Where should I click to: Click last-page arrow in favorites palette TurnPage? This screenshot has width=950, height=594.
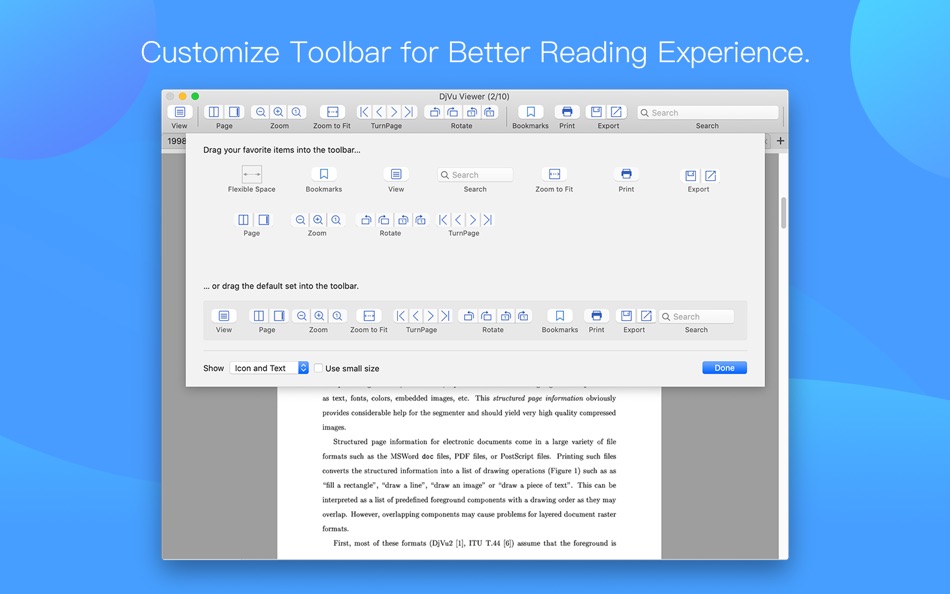tap(488, 219)
